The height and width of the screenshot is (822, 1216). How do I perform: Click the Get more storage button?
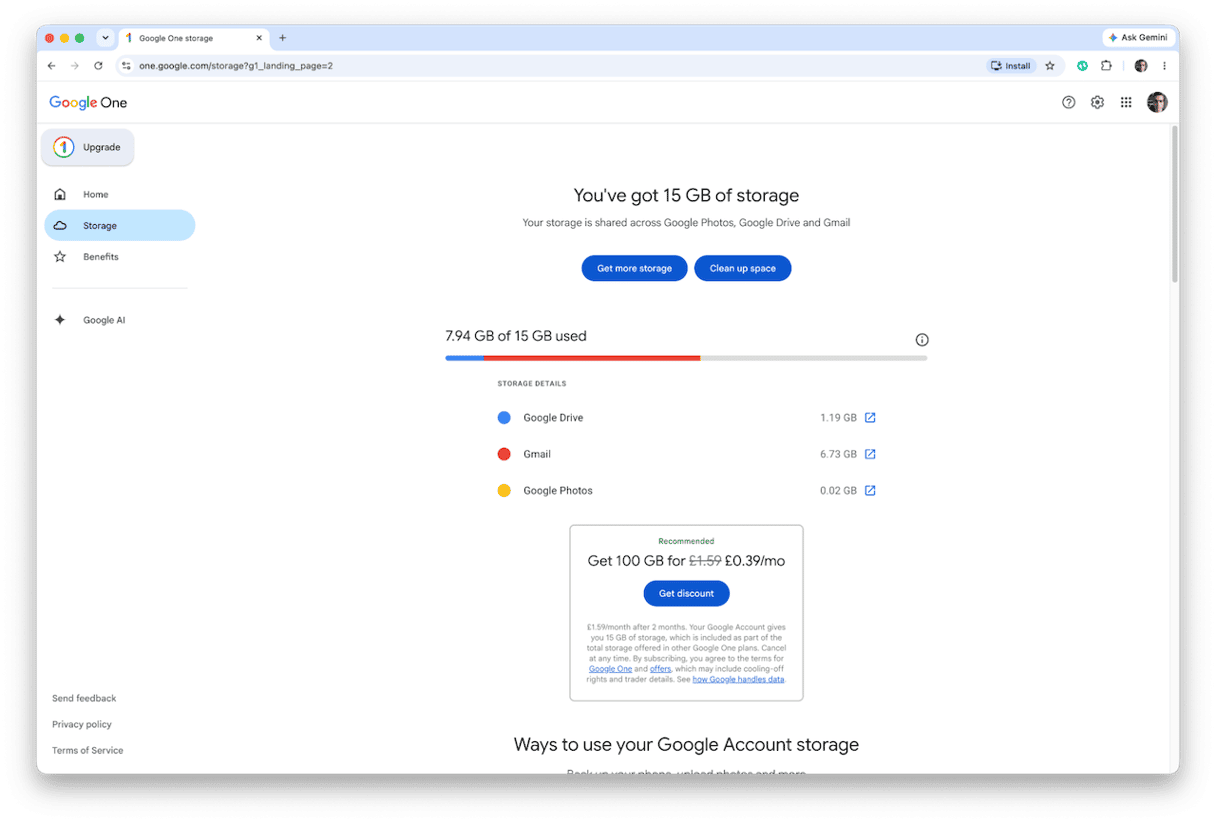[x=634, y=268]
